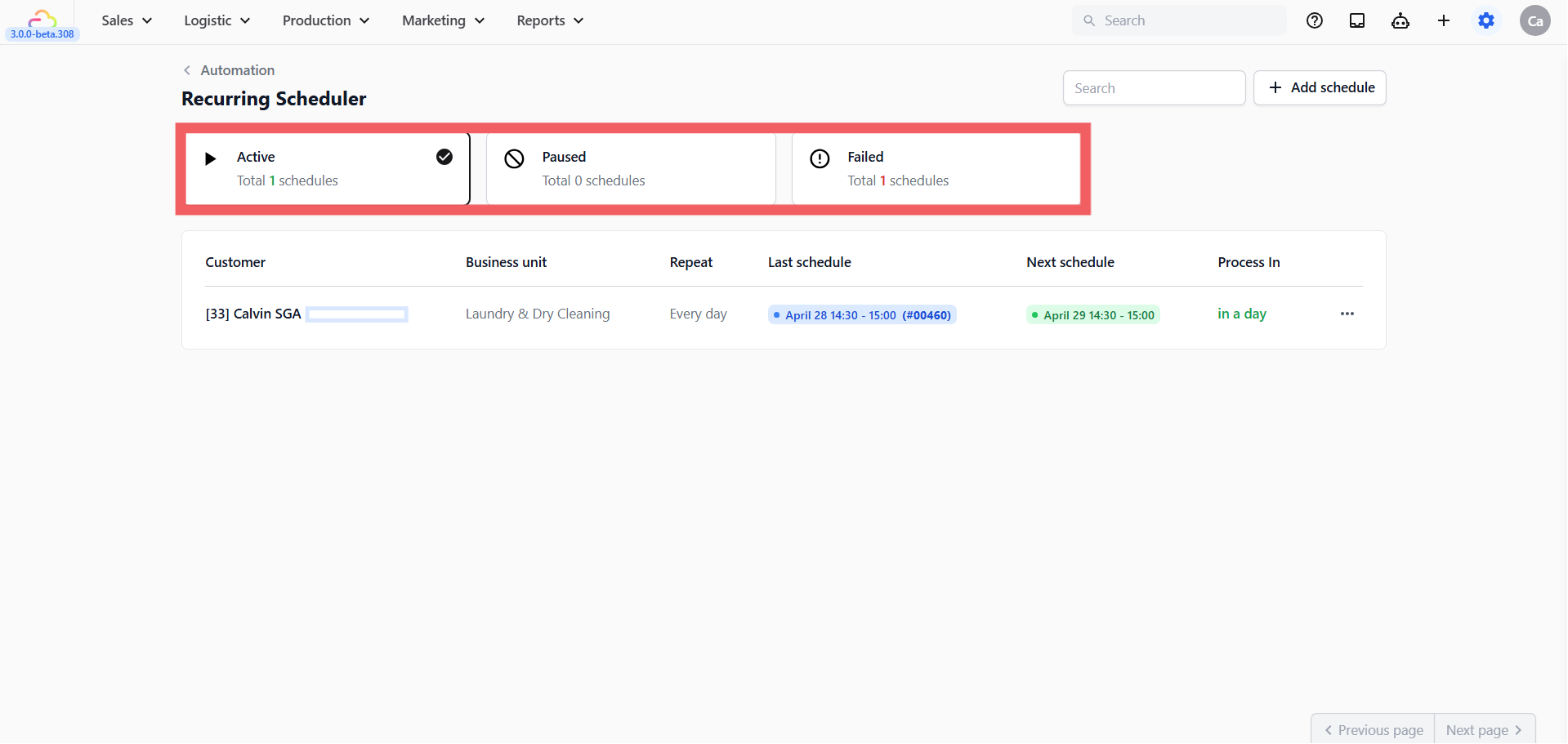
Task: Open the settings gear icon
Action: [x=1486, y=20]
